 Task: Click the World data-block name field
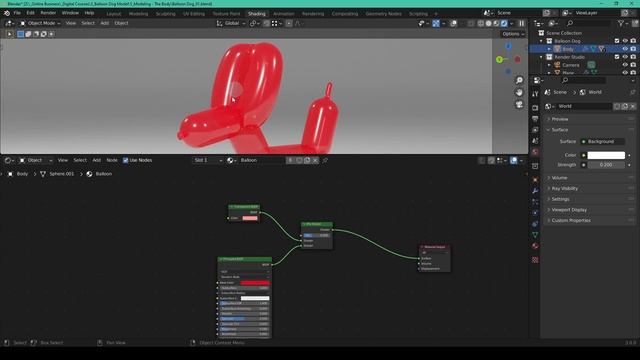(x=584, y=106)
